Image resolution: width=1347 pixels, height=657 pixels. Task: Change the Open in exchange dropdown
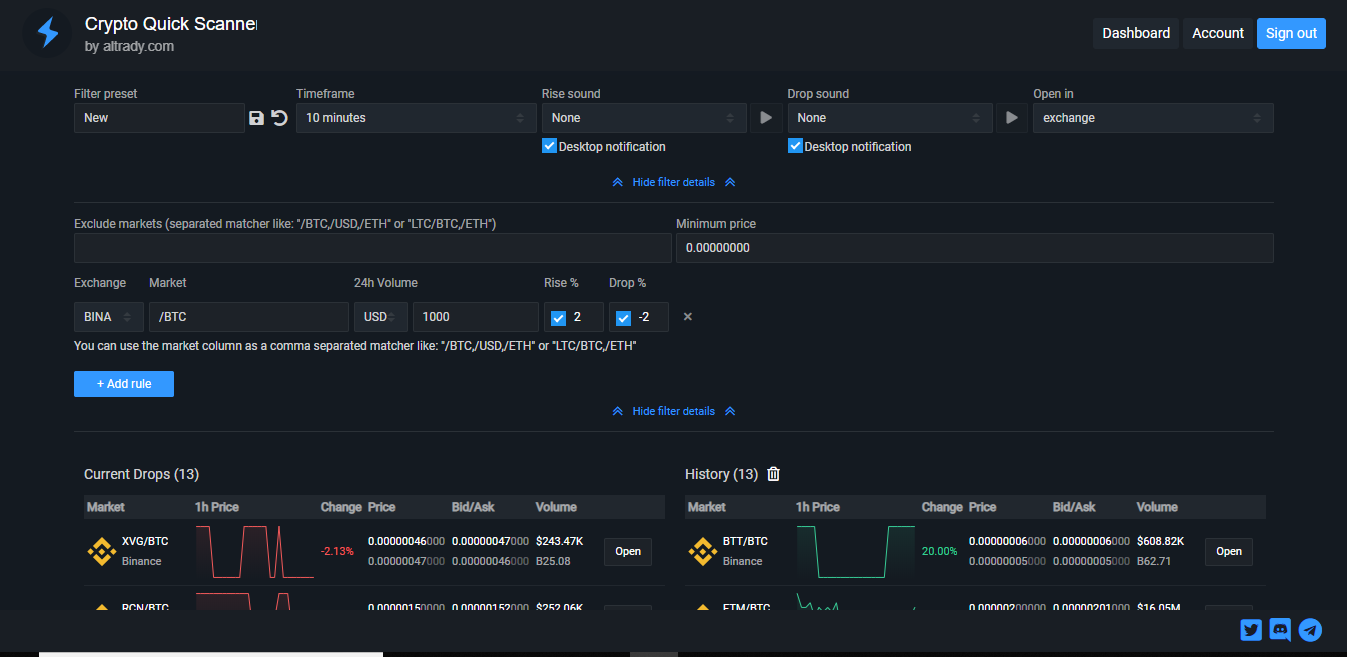pos(1152,117)
